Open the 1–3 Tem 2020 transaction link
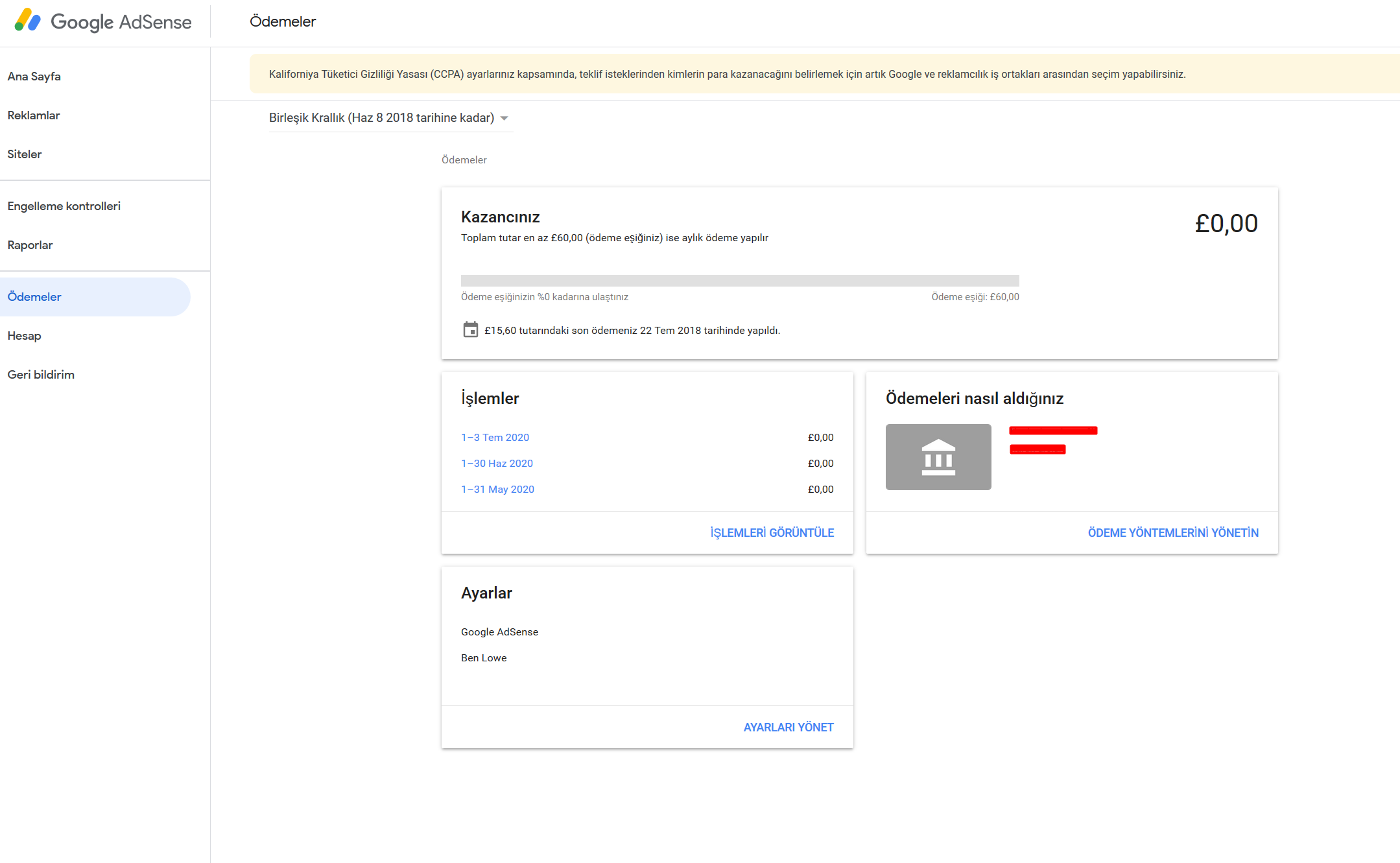 click(495, 438)
